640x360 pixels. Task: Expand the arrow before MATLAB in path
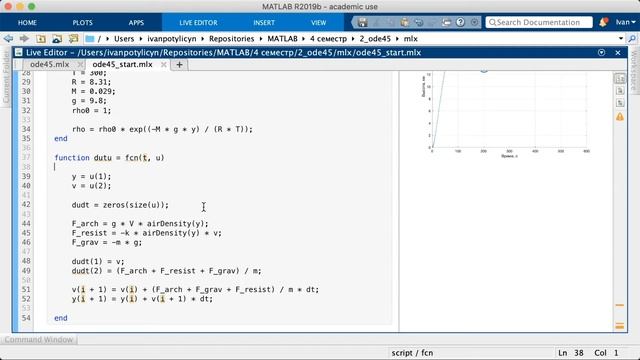[x=261, y=39]
